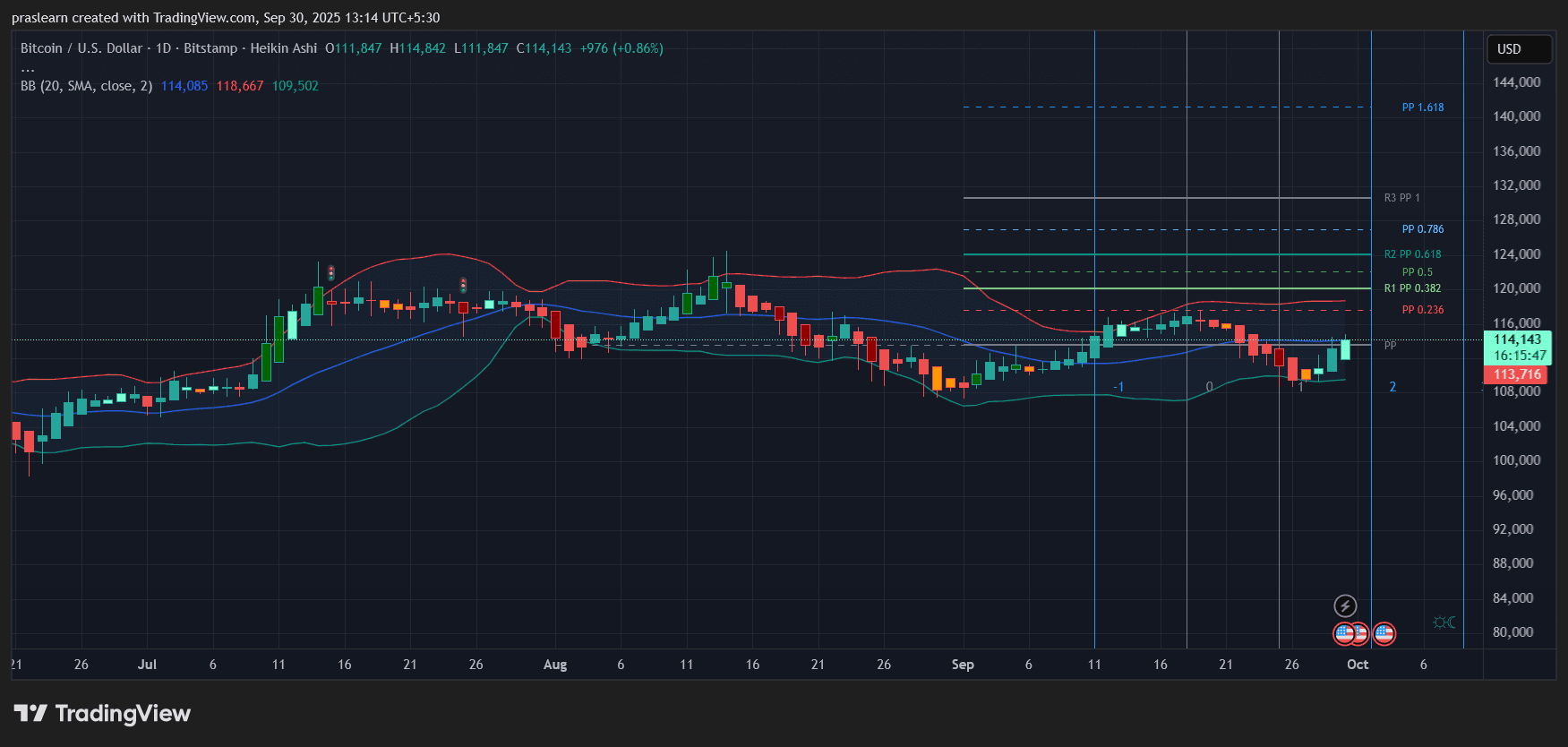The image size is (1568, 747).
Task: Click the red 113,716 price label
Action: 1517,374
